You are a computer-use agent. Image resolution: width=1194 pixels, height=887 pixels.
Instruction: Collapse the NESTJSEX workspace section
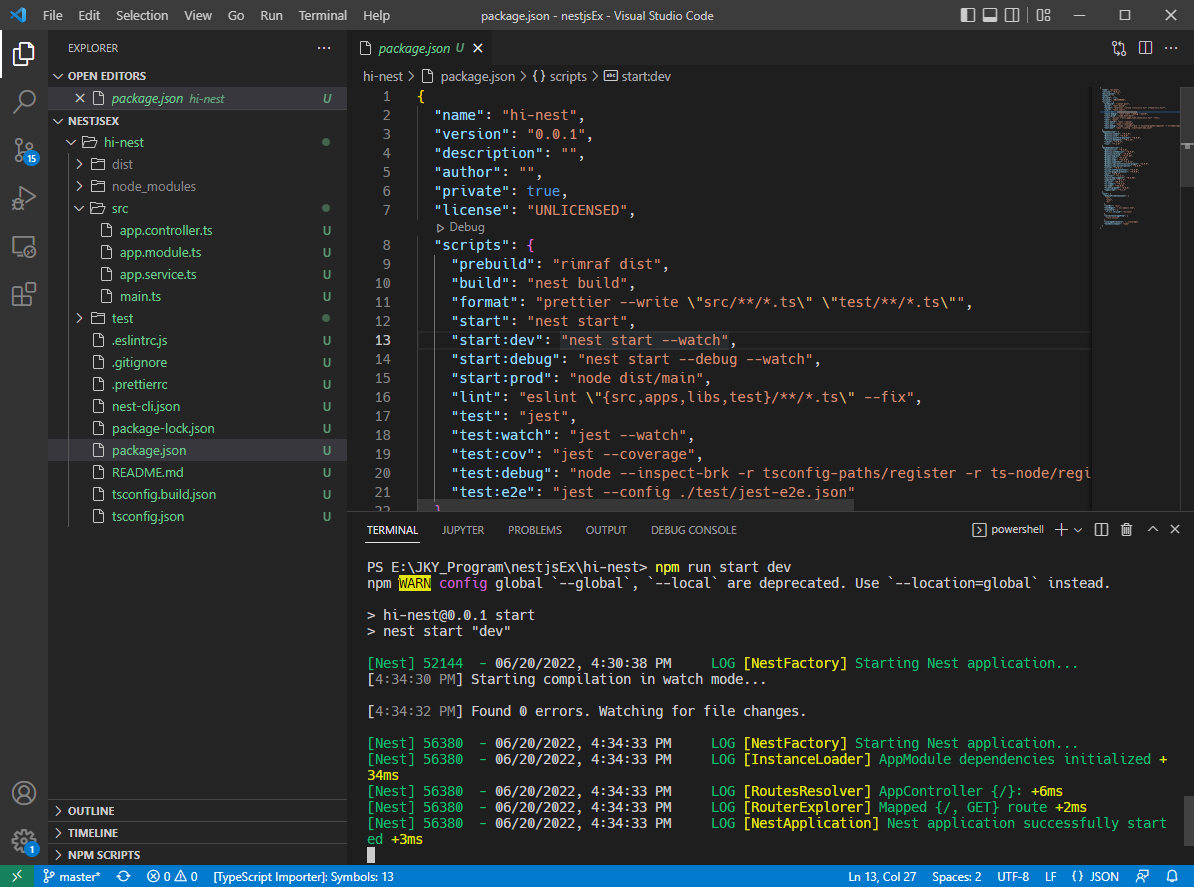point(197,121)
